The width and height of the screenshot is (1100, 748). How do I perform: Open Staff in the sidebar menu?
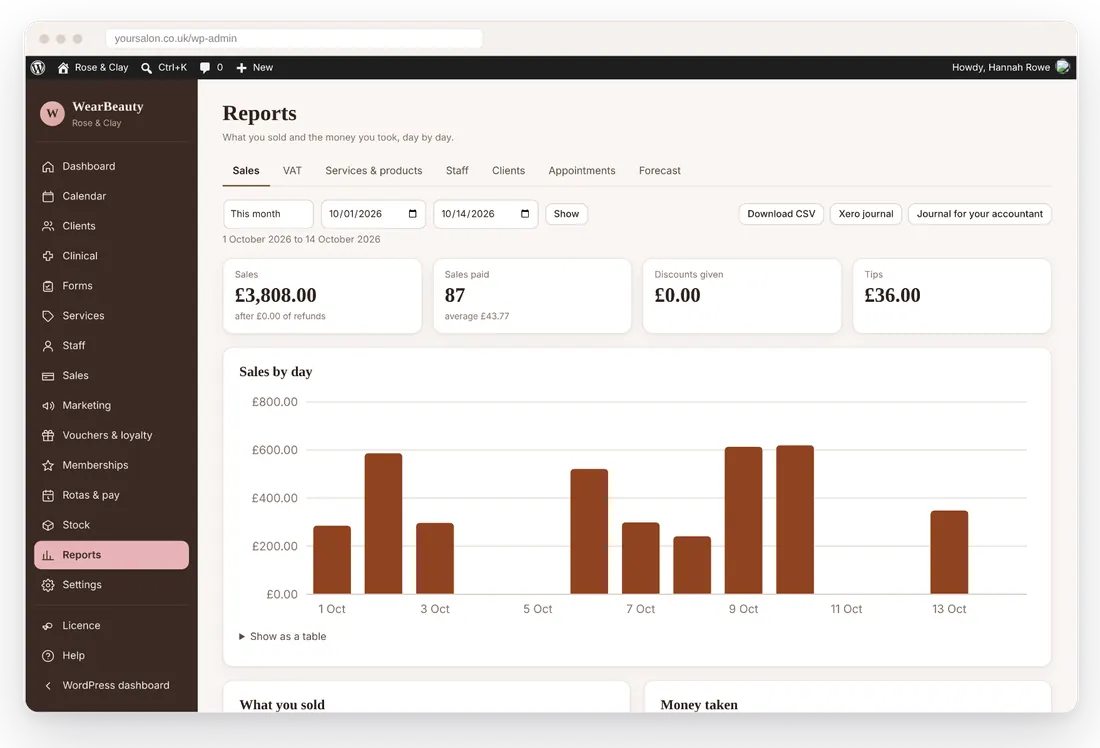click(111, 346)
